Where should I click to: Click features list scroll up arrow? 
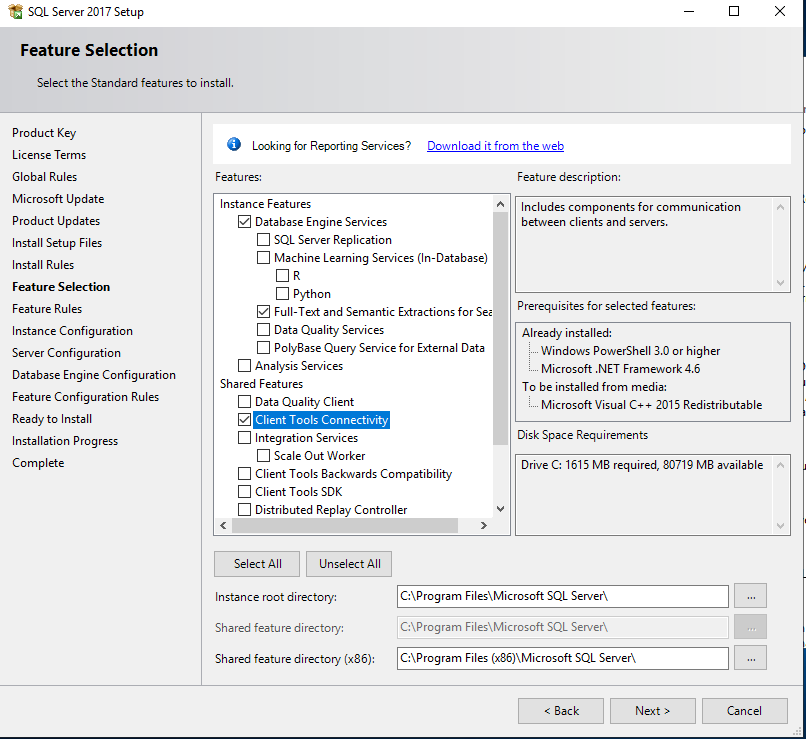(x=500, y=204)
